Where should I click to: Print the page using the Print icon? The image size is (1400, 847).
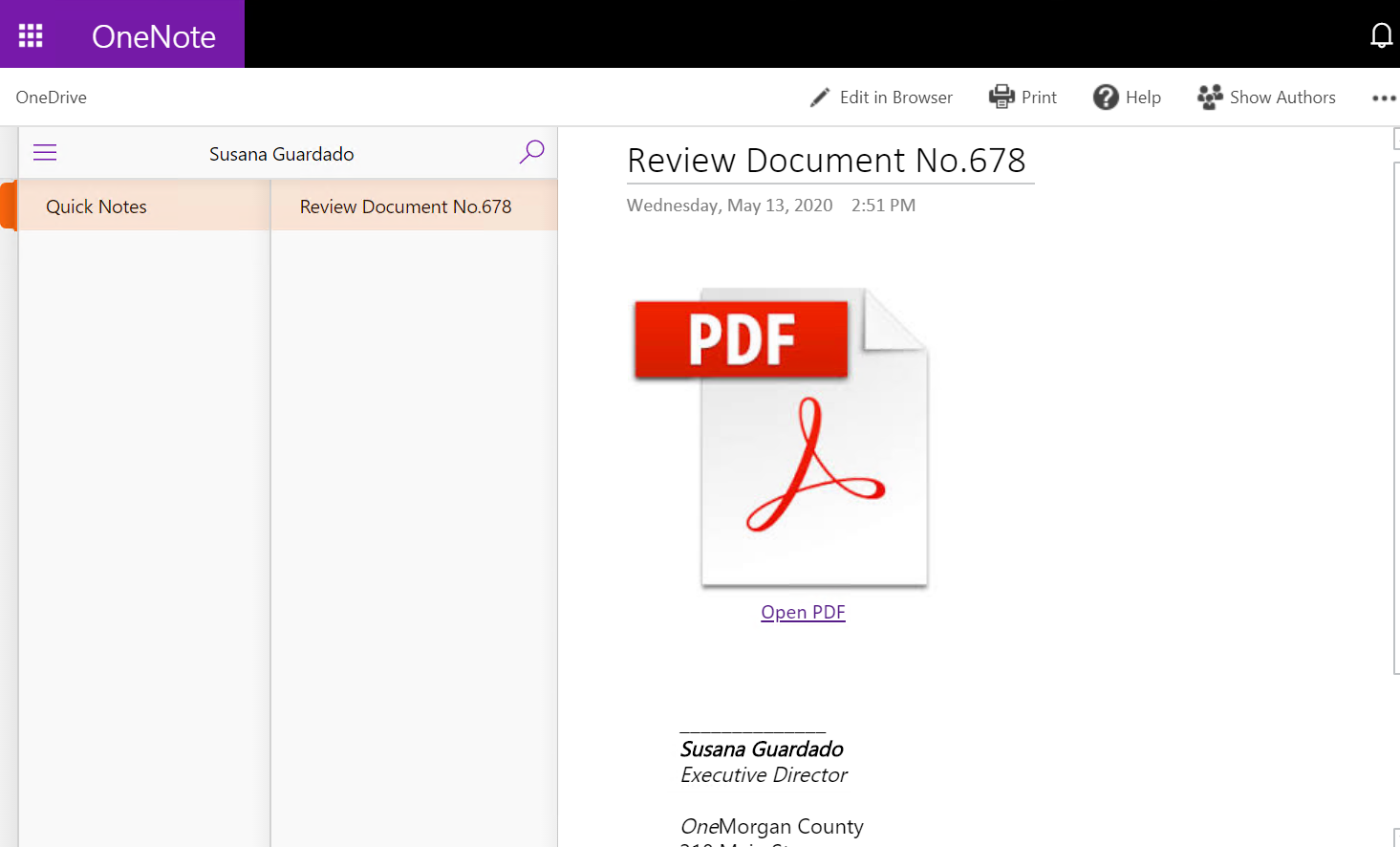1002,97
